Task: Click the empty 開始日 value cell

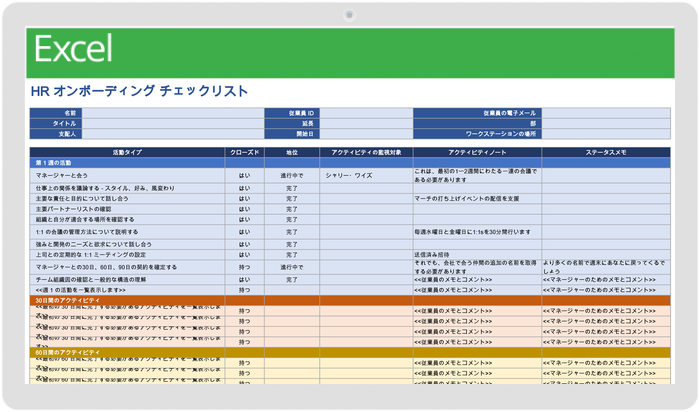Action: click(366, 133)
